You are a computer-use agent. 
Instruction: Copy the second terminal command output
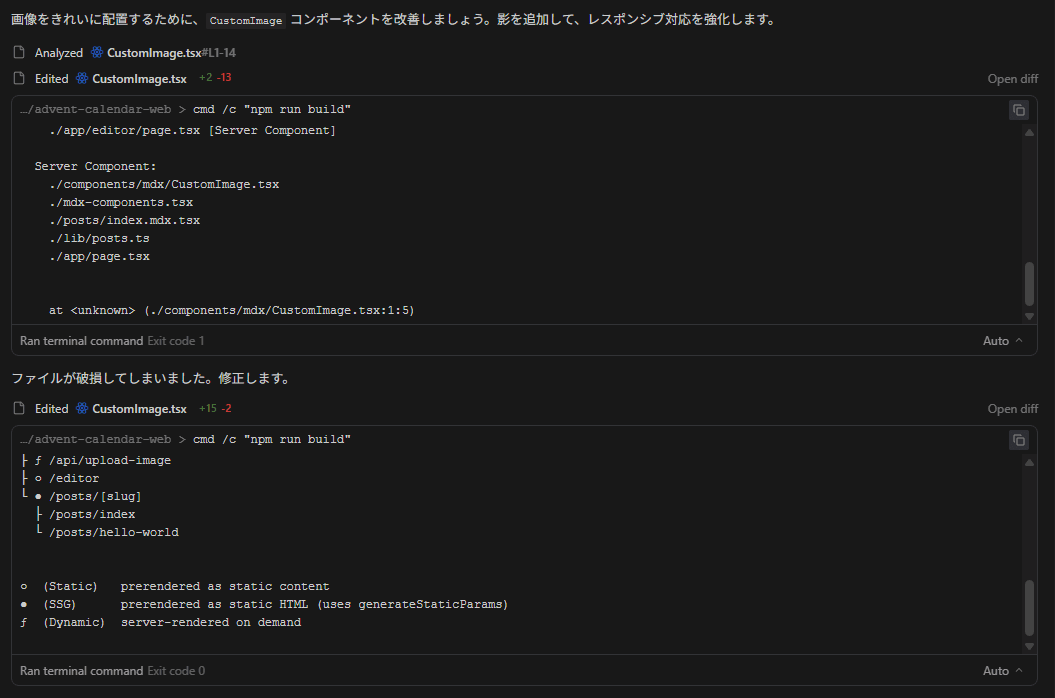[1018, 440]
